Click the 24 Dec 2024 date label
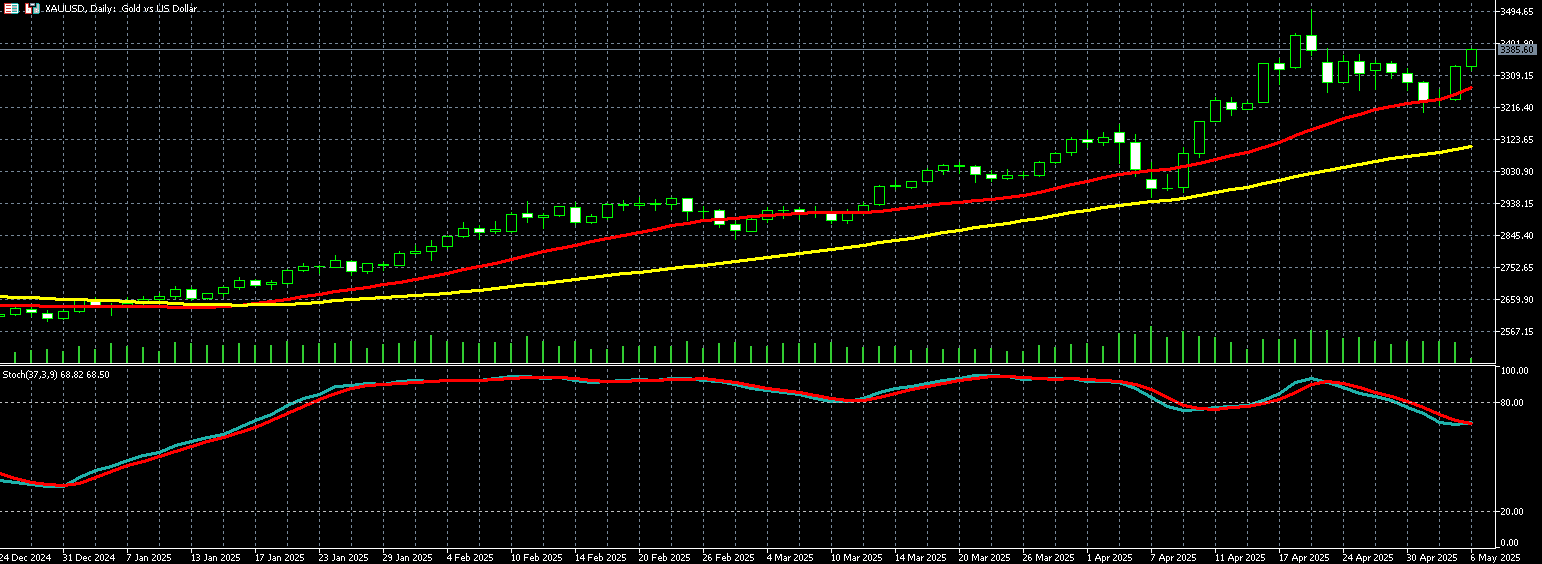Viewport: 1542px width, 564px height. point(22,557)
